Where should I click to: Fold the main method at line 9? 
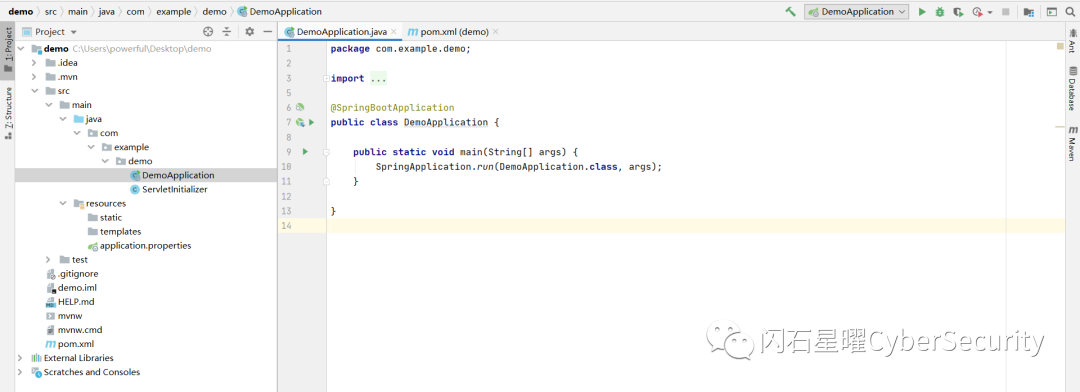click(x=326, y=152)
